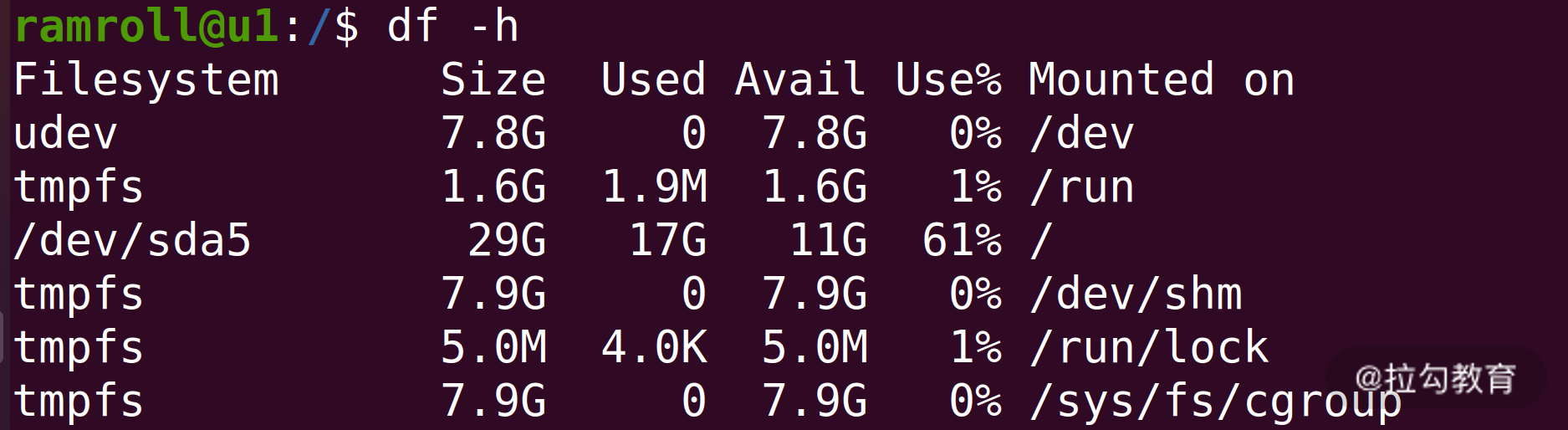Click the ramroll@u1 prompt username
This screenshot has height=430, width=1568.
(146, 26)
